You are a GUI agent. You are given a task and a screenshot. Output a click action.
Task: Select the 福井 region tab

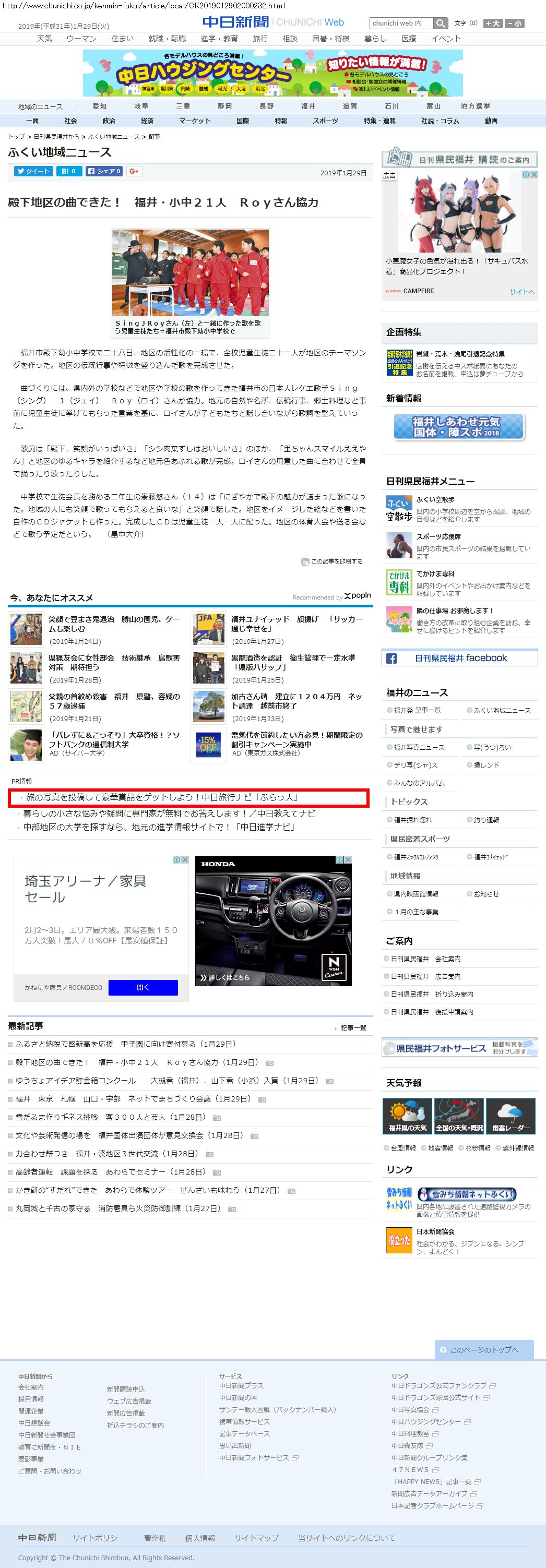click(308, 106)
